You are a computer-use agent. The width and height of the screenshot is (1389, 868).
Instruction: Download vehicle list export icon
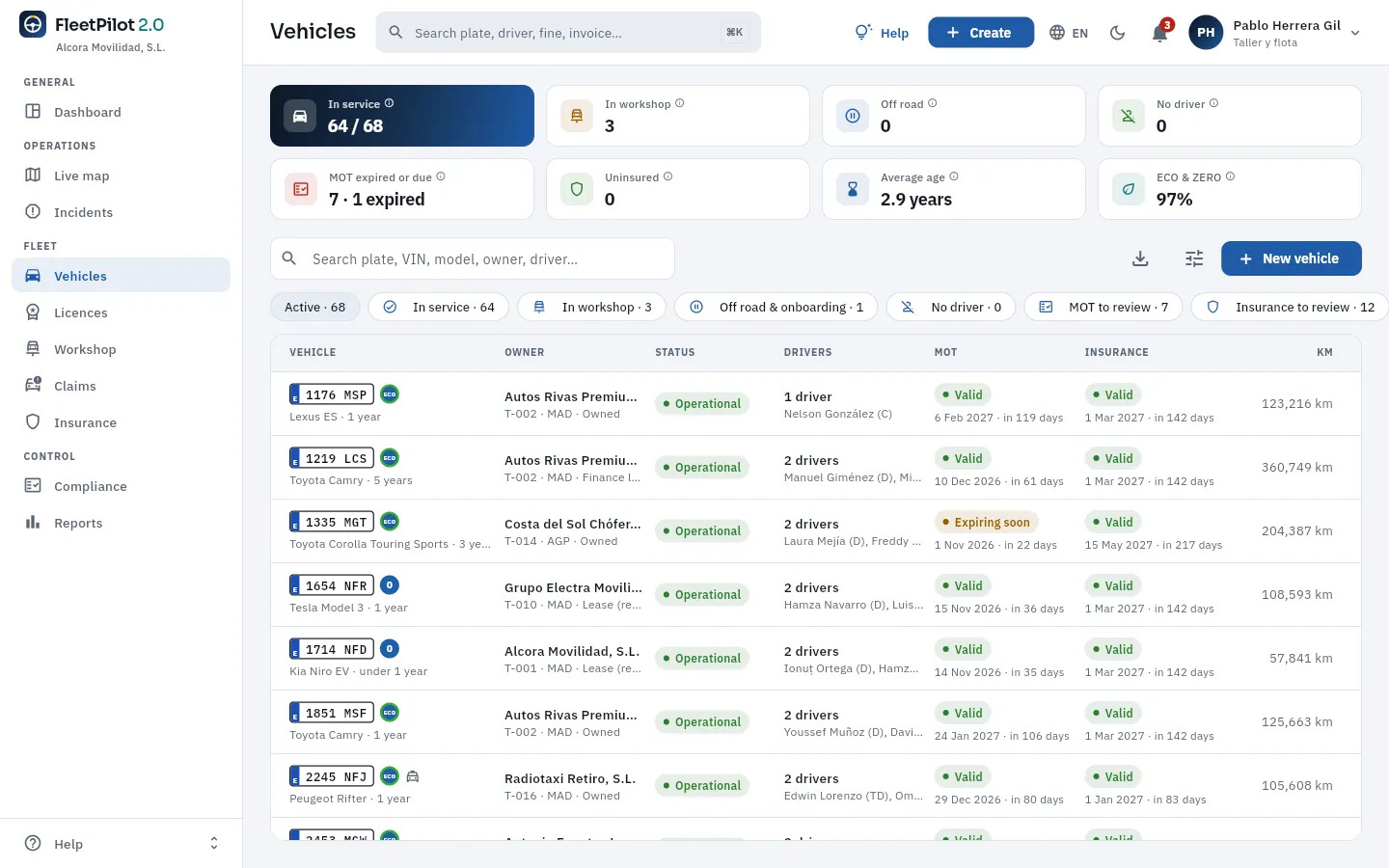pos(1140,258)
